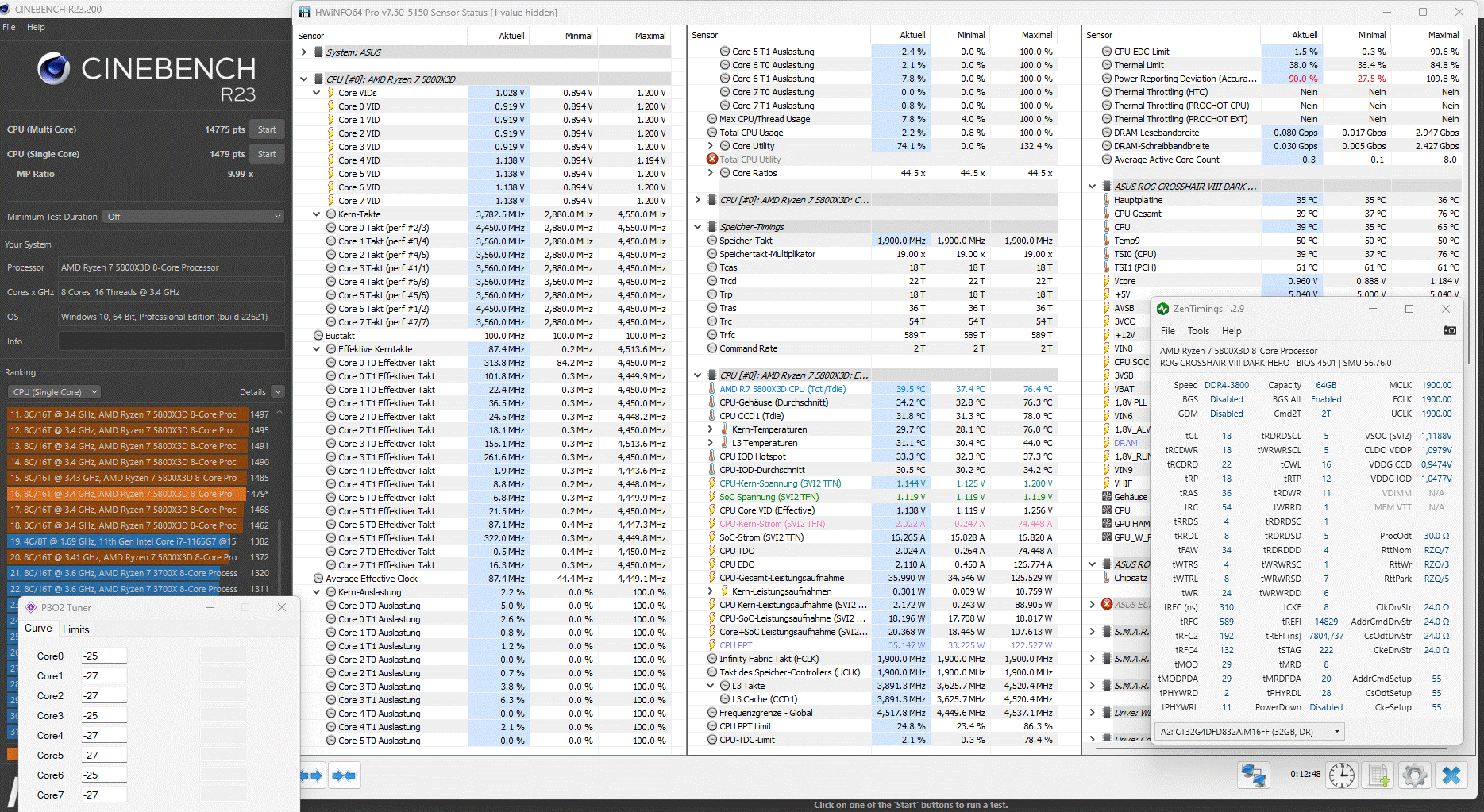This screenshot has width=1484, height=812.
Task: Click the HWiNFO logging sheet icon
Action: 1379,775
